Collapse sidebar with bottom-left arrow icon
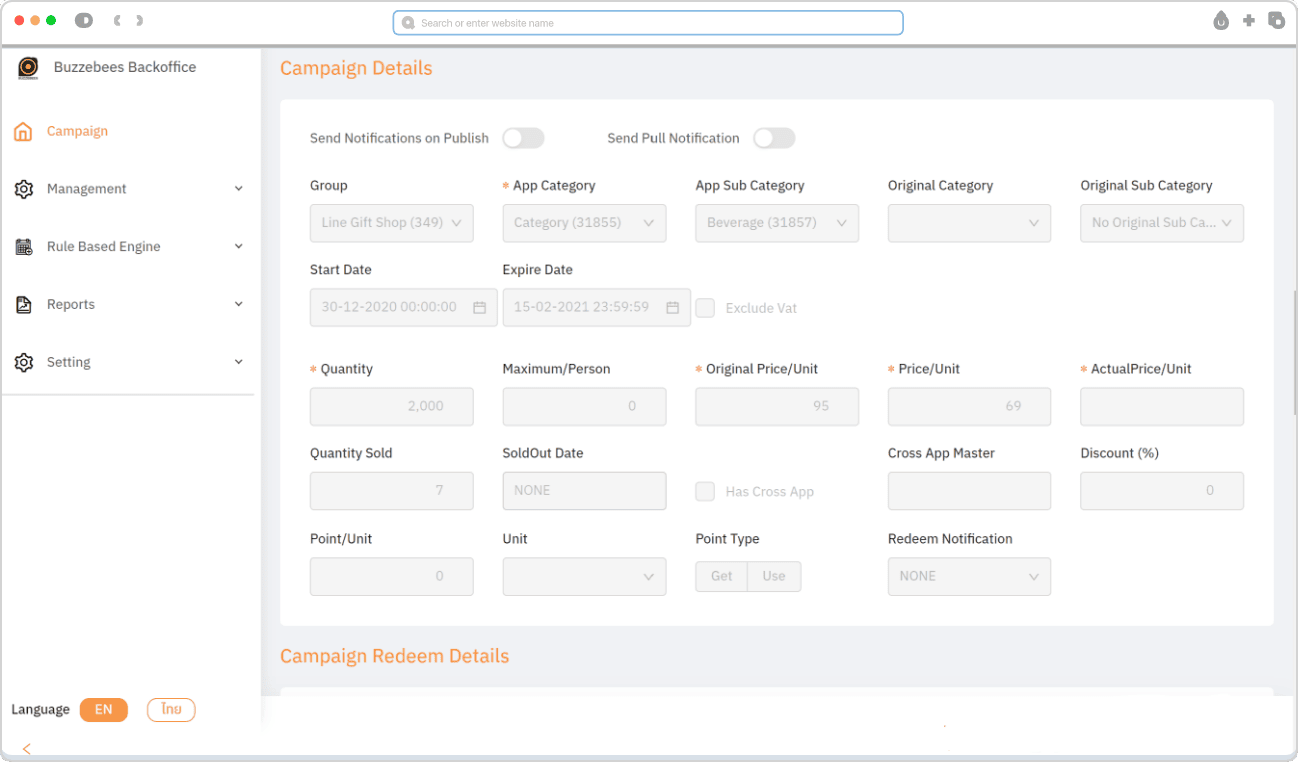Image resolution: width=1298 pixels, height=762 pixels. (26, 748)
